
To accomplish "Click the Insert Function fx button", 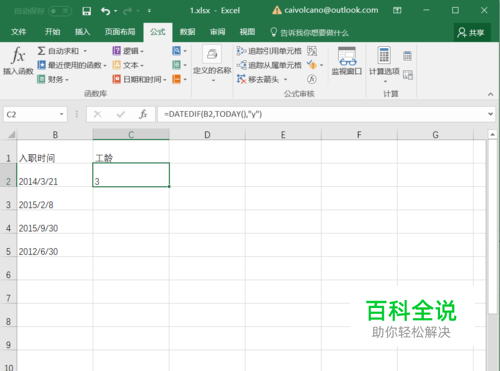I will pos(18,60).
